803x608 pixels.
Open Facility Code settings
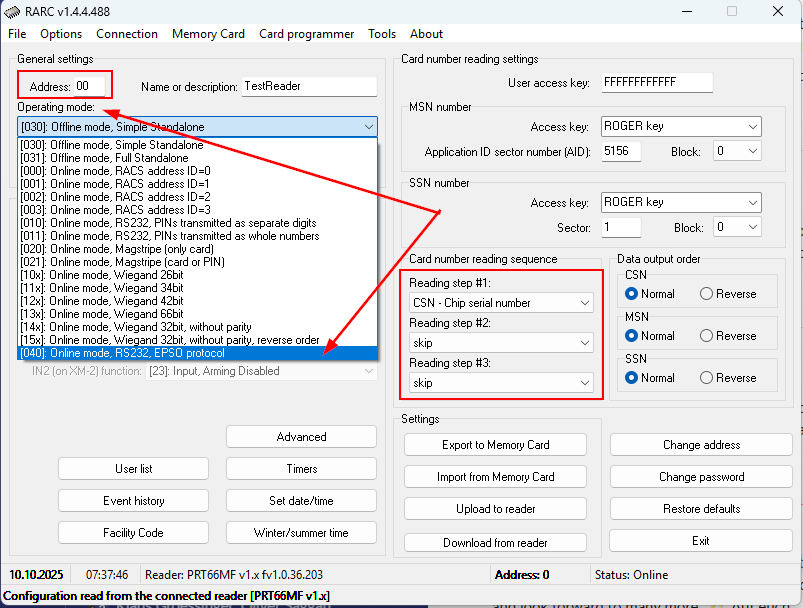tap(133, 533)
